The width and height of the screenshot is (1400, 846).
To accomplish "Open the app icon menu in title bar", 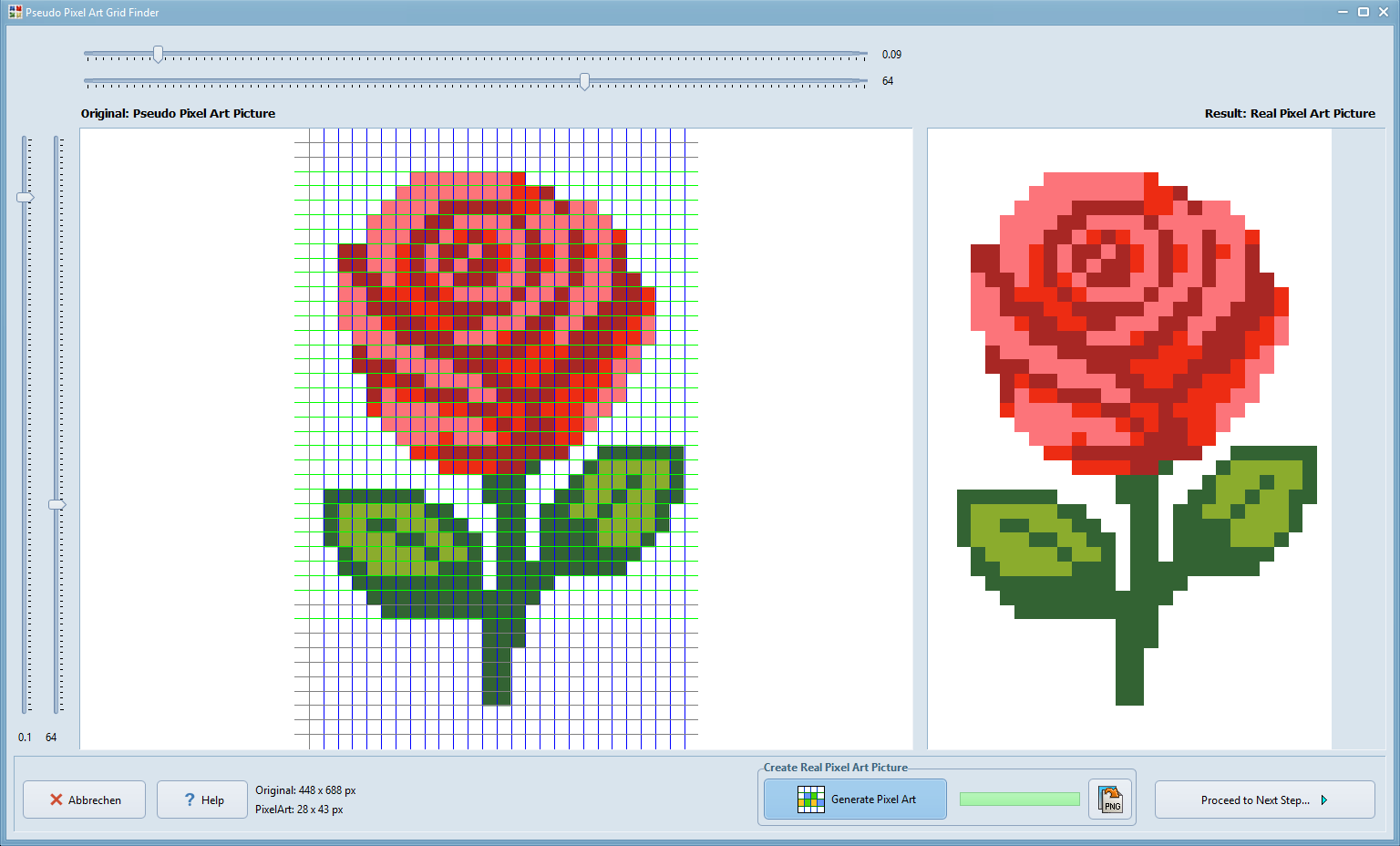I will tap(15, 12).
